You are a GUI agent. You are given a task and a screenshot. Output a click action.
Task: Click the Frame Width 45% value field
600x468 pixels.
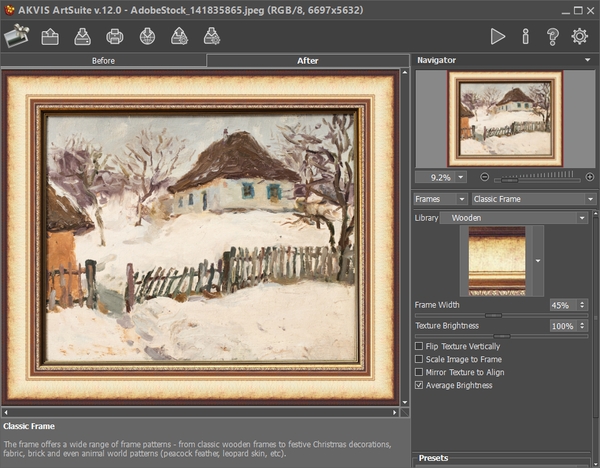point(563,305)
